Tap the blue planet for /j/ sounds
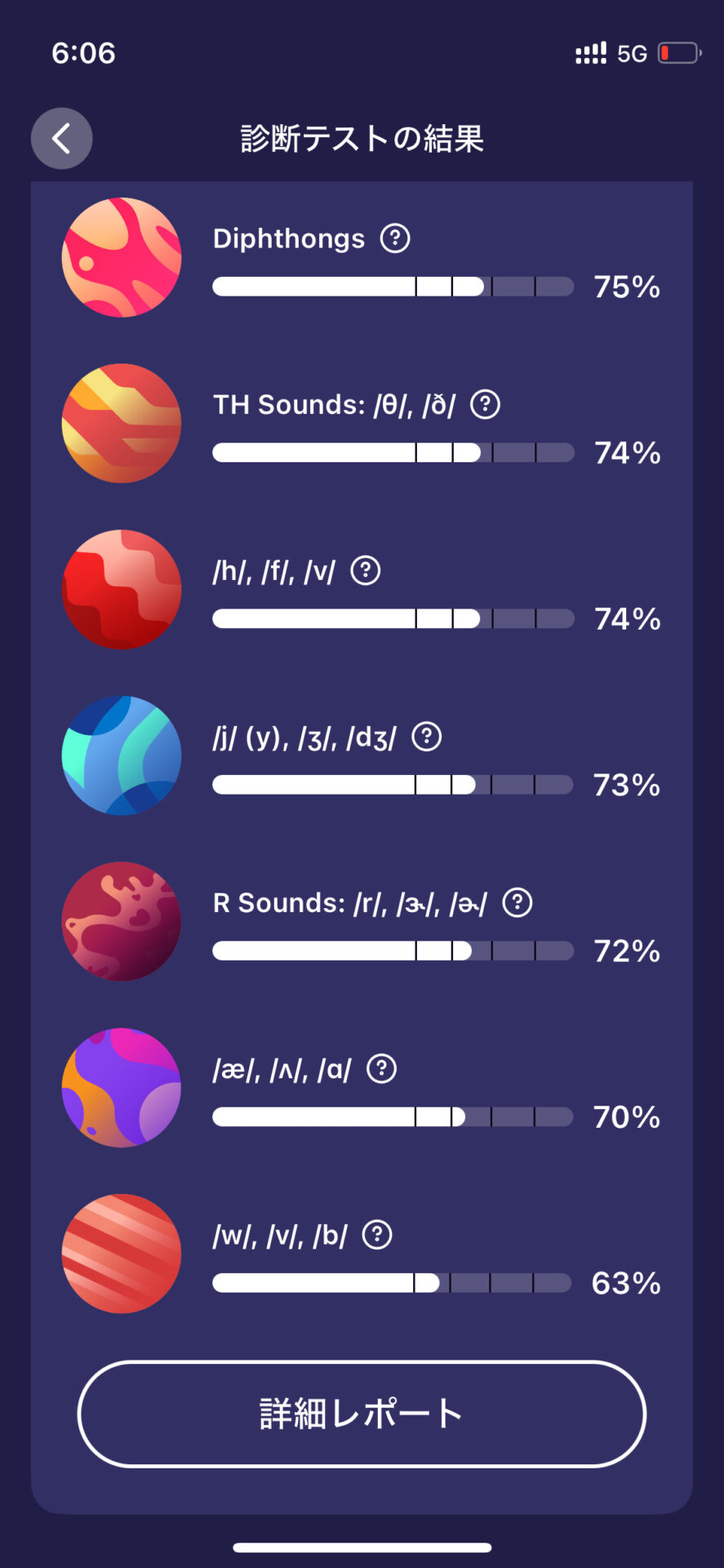Image resolution: width=724 pixels, height=1568 pixels. pos(122,755)
